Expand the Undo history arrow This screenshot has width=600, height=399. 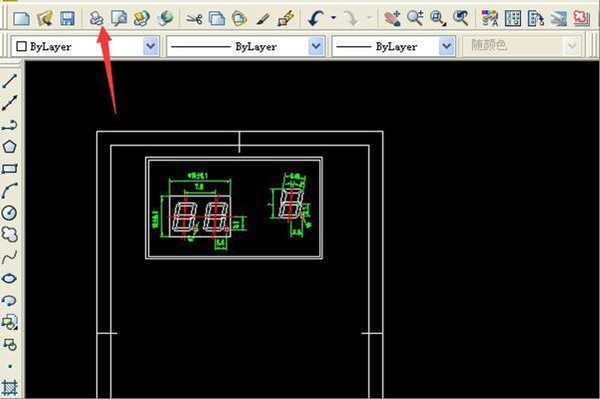[333, 18]
